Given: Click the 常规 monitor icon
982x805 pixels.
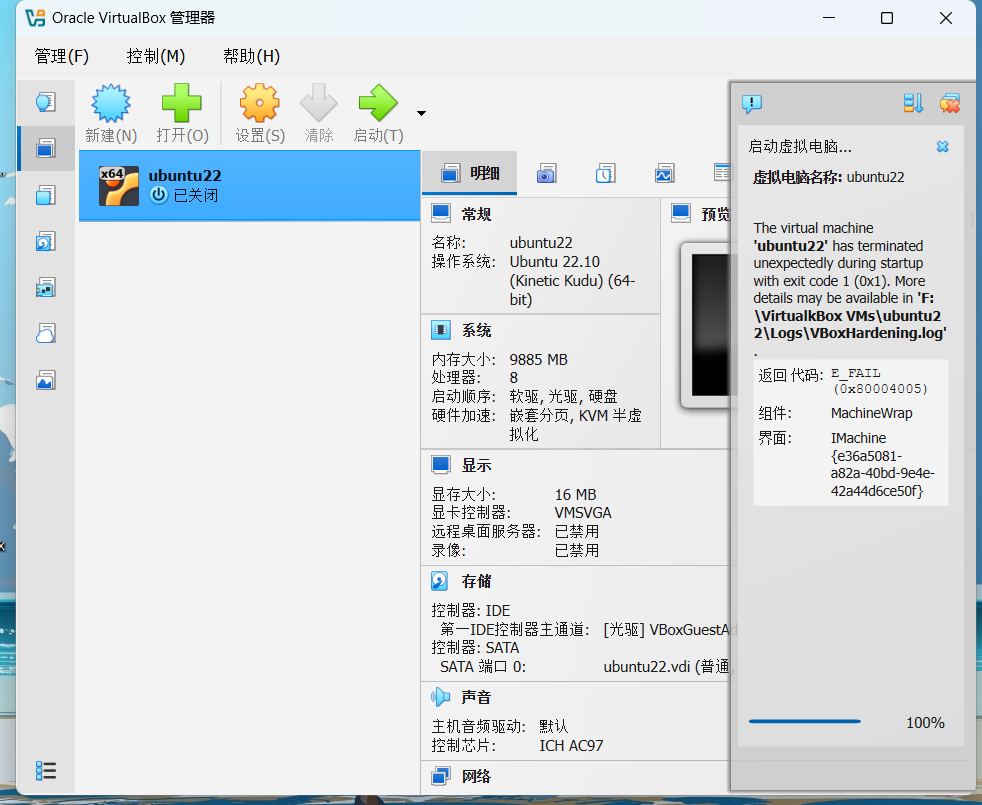Looking at the screenshot, I should 441,214.
